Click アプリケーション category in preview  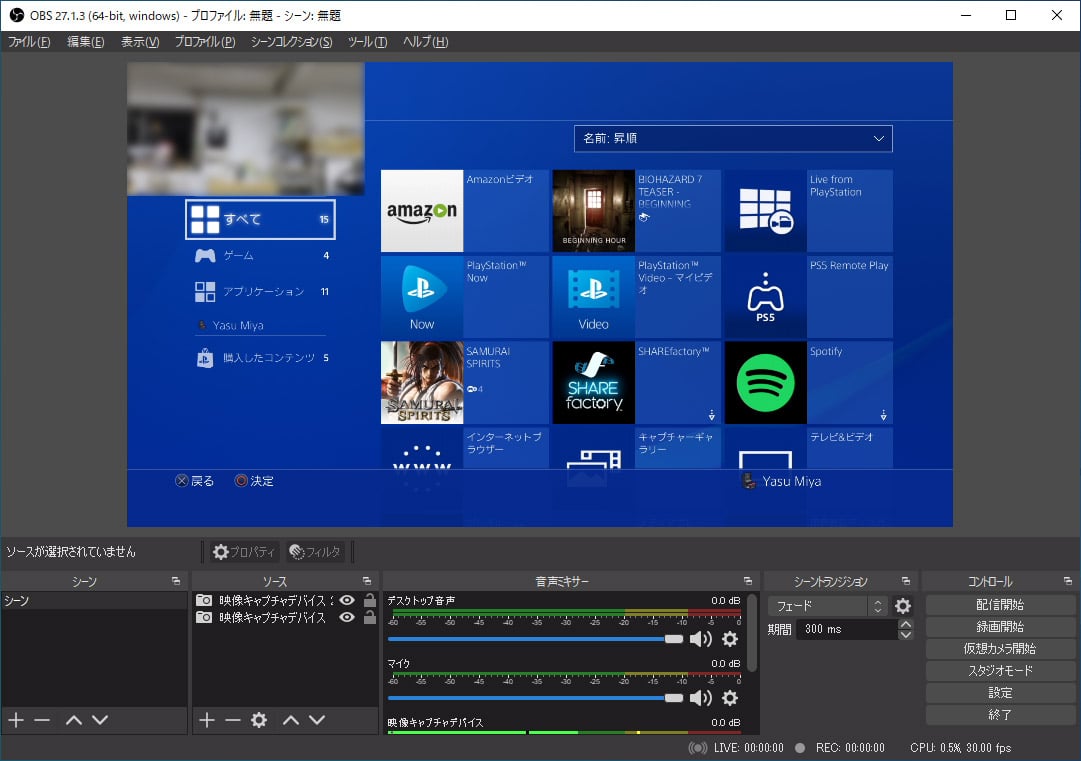point(262,292)
